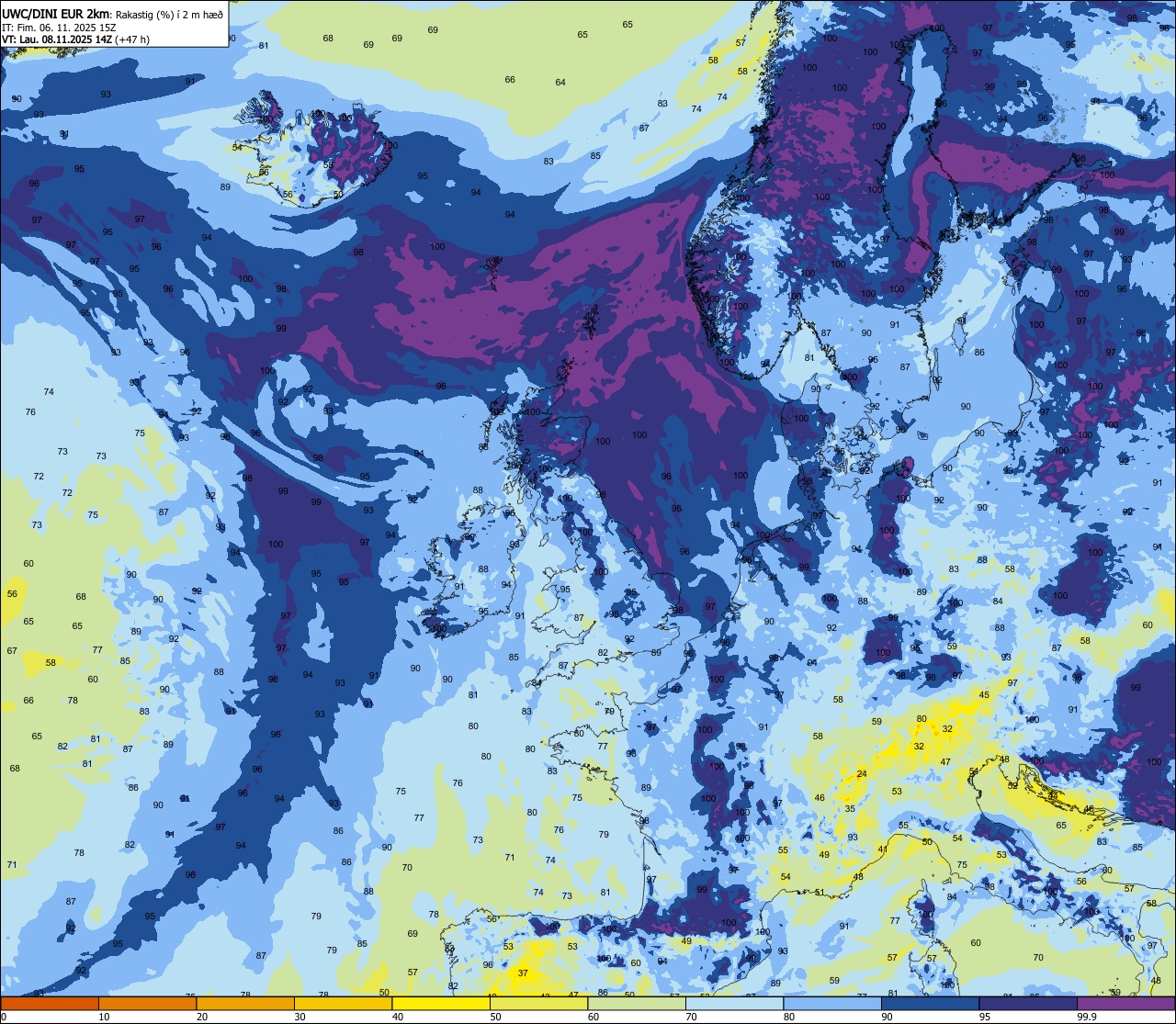
Task: Click the 'IT: Fim. 06. 11. 2025 15Z' line
Action: (59, 28)
